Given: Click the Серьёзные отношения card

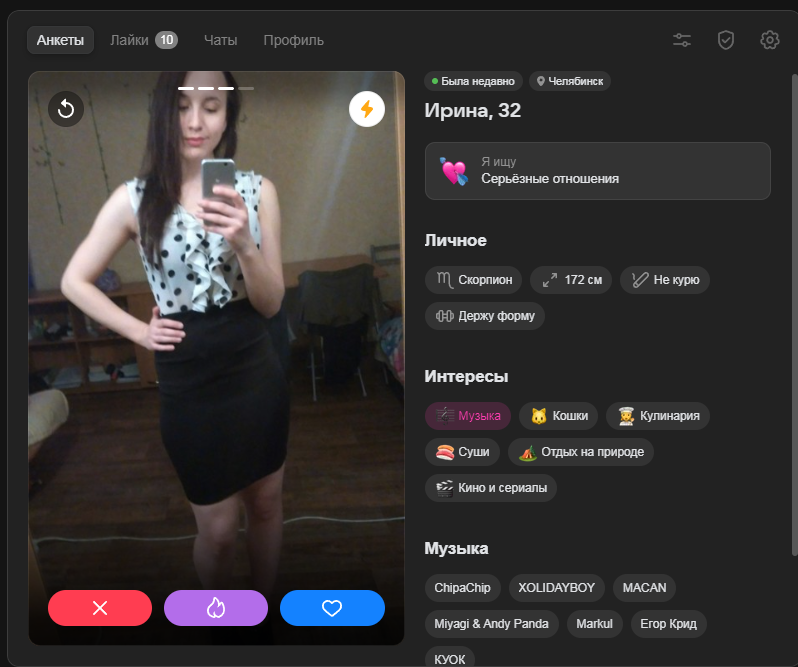Looking at the screenshot, I should pos(597,170).
